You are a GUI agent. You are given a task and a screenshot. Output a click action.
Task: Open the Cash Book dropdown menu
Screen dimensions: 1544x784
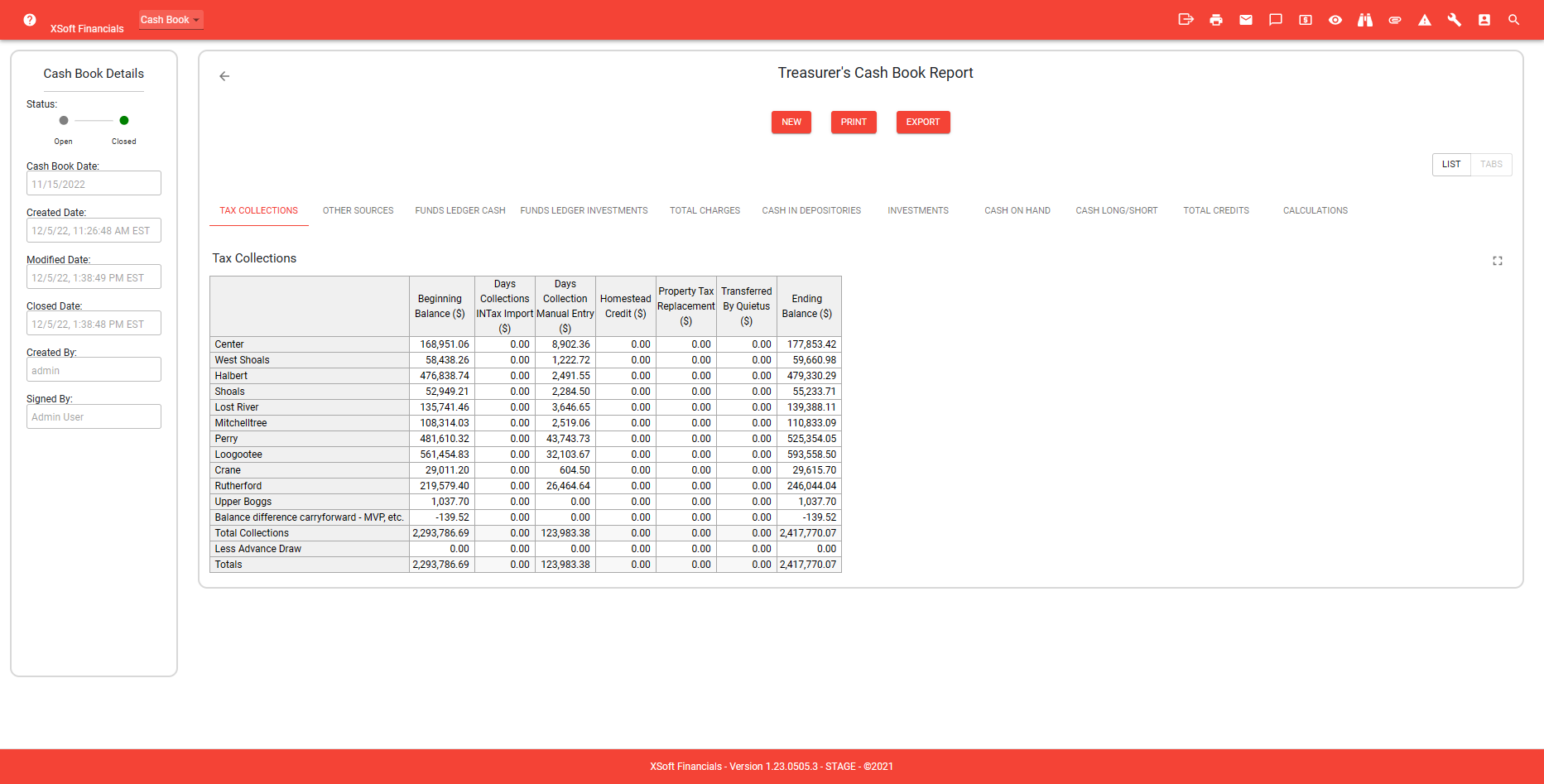coord(171,20)
